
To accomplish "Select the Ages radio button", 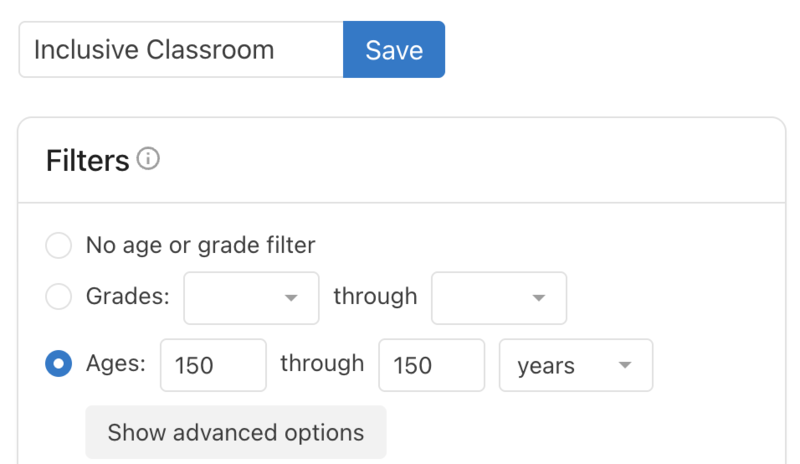I will click(x=59, y=365).
